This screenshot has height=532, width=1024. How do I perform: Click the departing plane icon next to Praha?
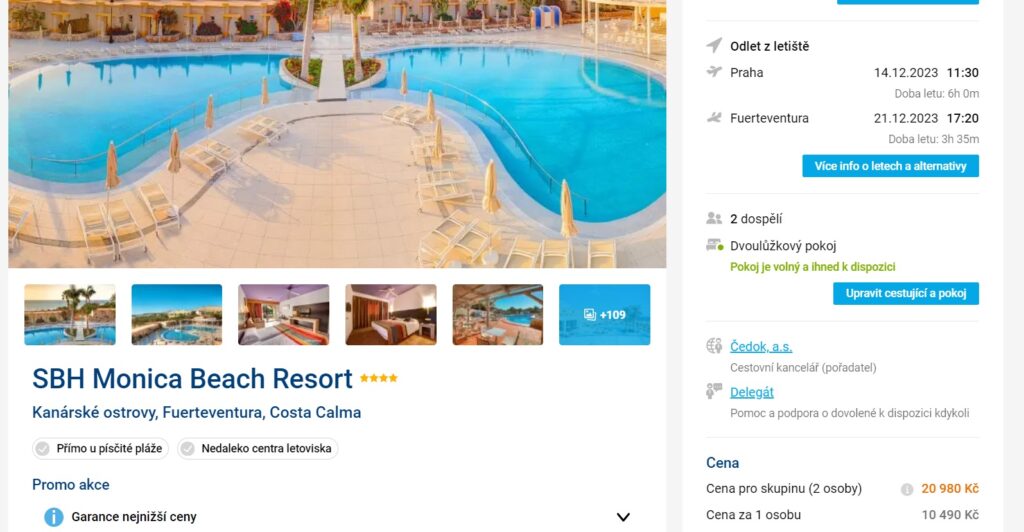[x=714, y=72]
